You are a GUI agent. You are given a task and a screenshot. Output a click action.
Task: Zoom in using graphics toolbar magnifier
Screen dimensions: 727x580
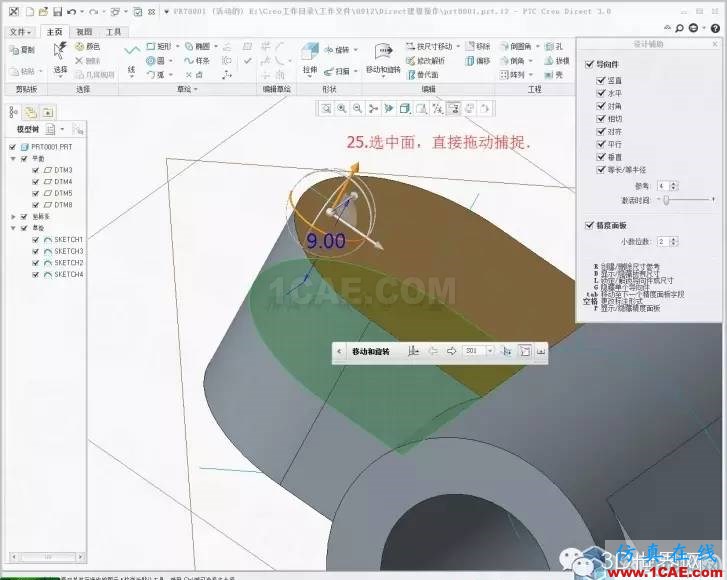pos(342,108)
